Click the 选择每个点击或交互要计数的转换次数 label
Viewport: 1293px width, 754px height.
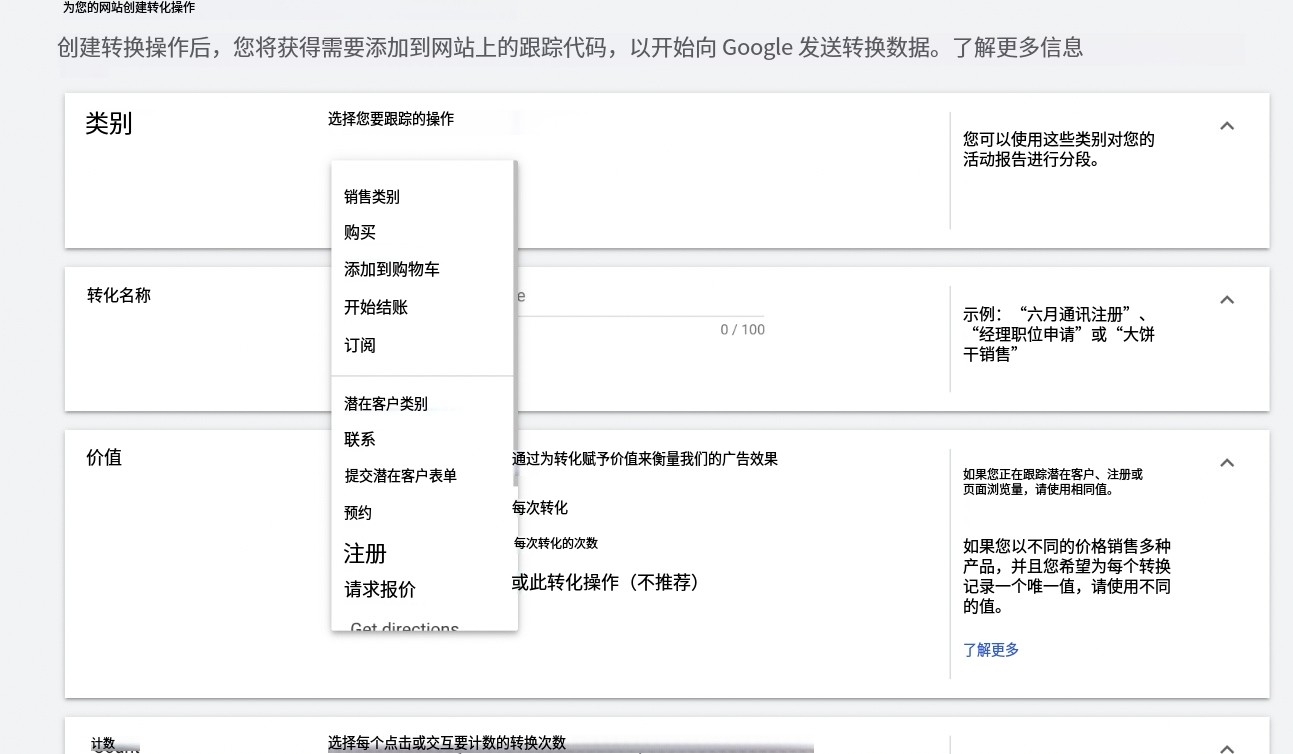point(447,743)
